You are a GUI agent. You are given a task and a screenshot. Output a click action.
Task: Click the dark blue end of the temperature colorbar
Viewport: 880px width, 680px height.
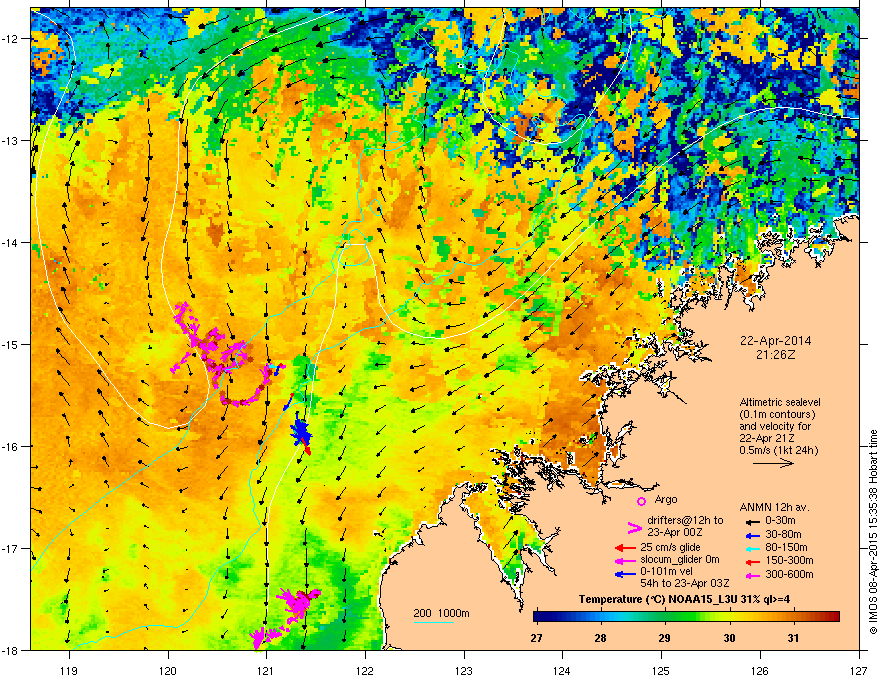pyautogui.click(x=538, y=617)
